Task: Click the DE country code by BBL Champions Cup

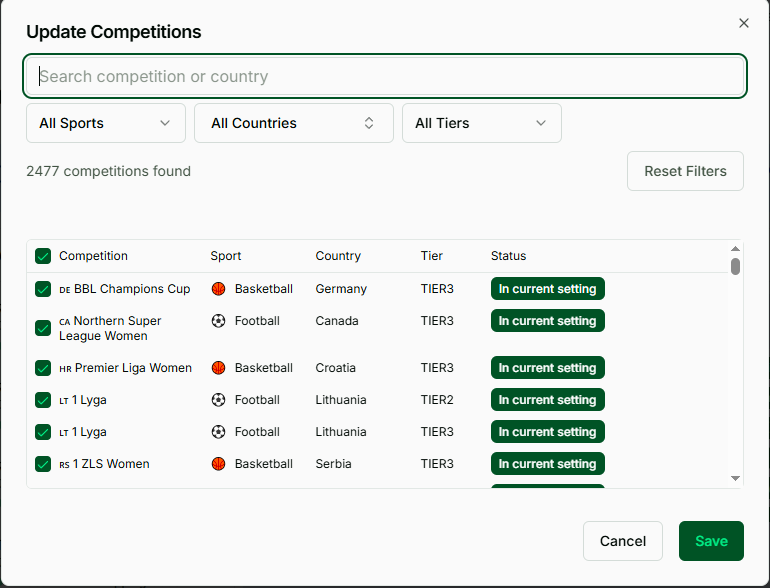Action: click(65, 290)
